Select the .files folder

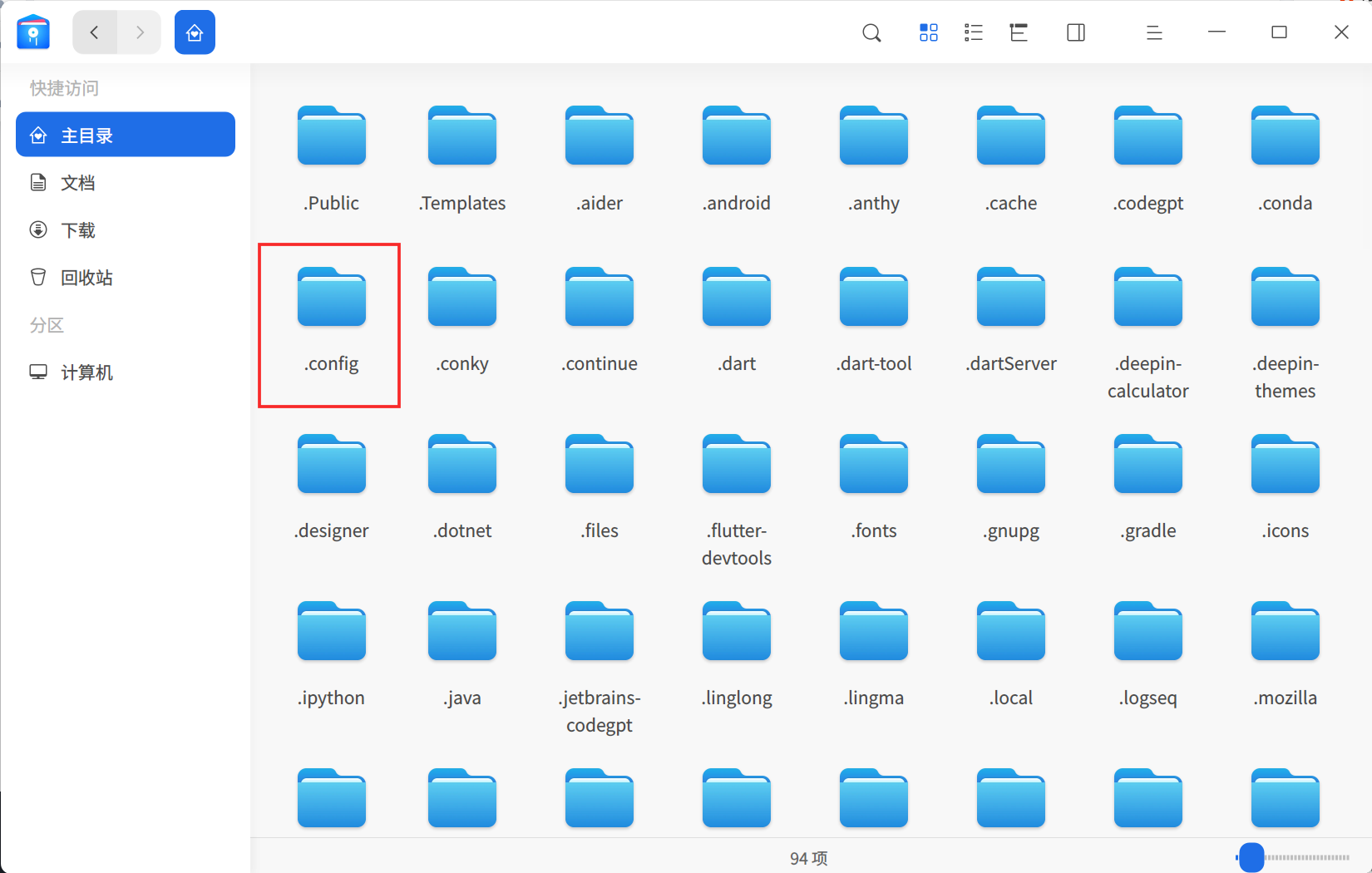click(x=600, y=488)
